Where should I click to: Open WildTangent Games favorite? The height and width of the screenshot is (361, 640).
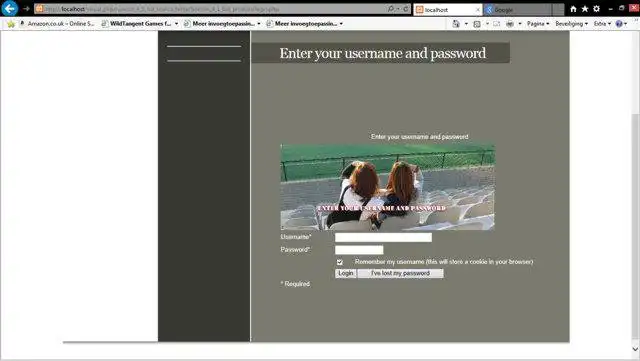(x=136, y=24)
